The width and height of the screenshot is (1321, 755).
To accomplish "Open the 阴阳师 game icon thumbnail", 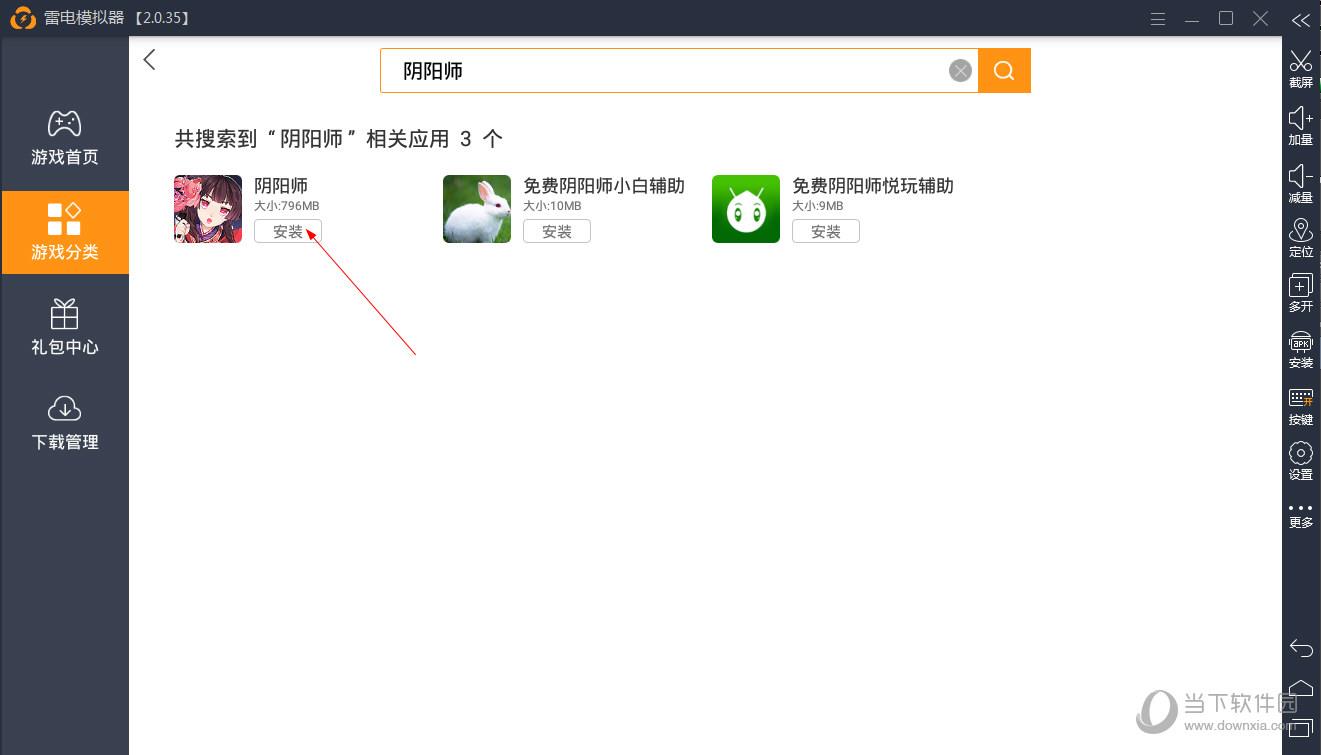I will (x=208, y=209).
